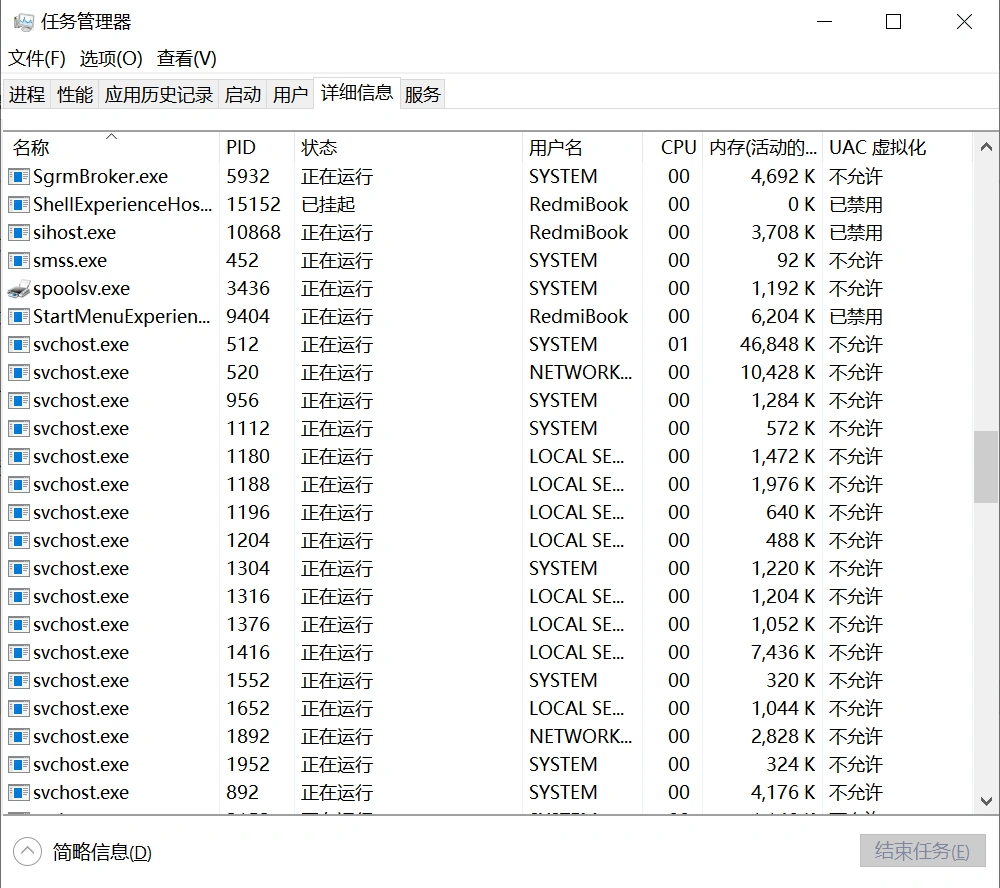The width and height of the screenshot is (1000, 888).
Task: Switch to the 性能 tab
Action: click(x=75, y=94)
